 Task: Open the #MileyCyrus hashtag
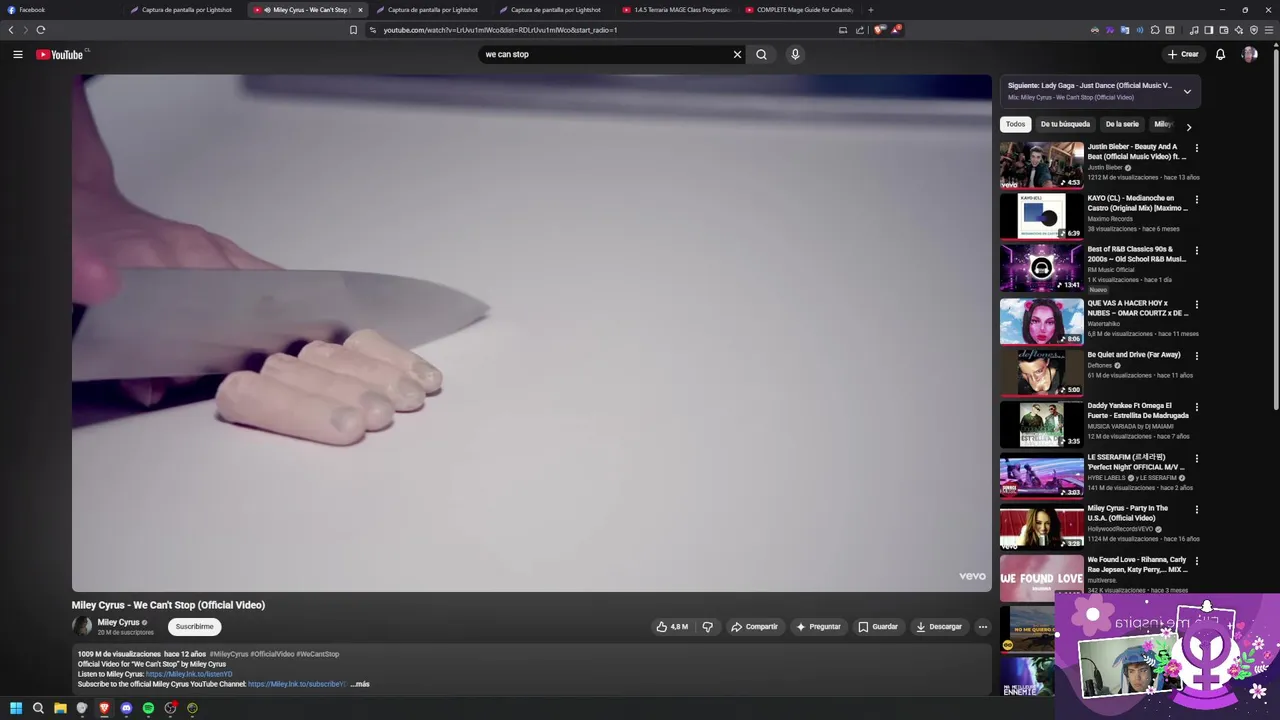[x=228, y=654]
